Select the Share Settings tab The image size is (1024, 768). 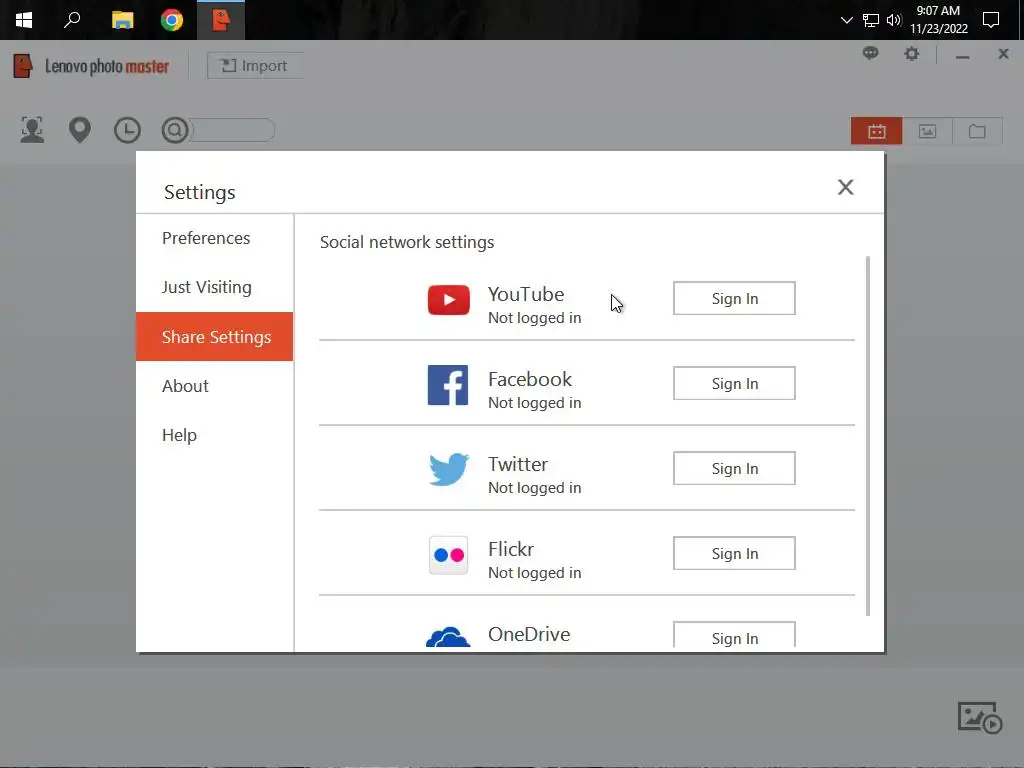pyautogui.click(x=214, y=336)
